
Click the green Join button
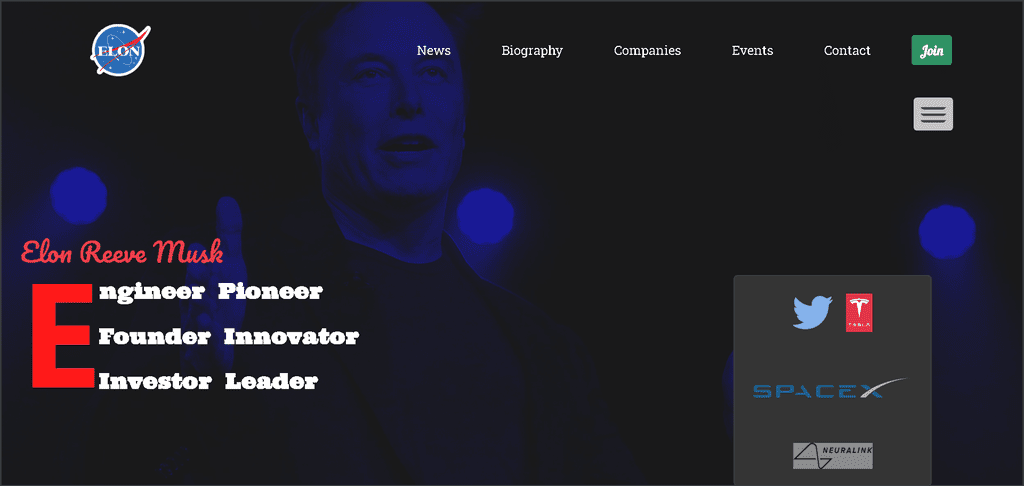tap(931, 50)
